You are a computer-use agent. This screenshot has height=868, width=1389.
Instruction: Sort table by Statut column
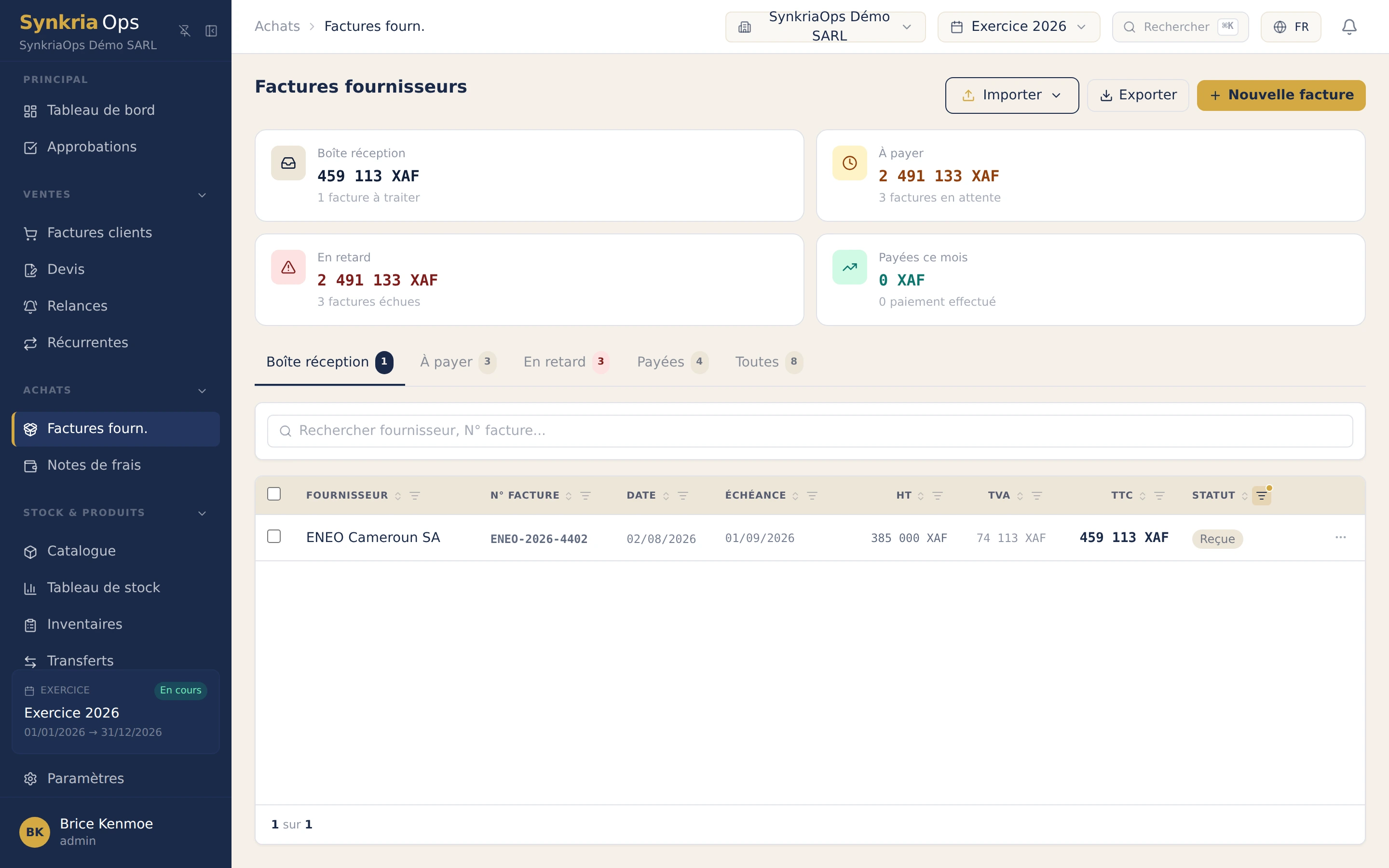(x=1244, y=496)
